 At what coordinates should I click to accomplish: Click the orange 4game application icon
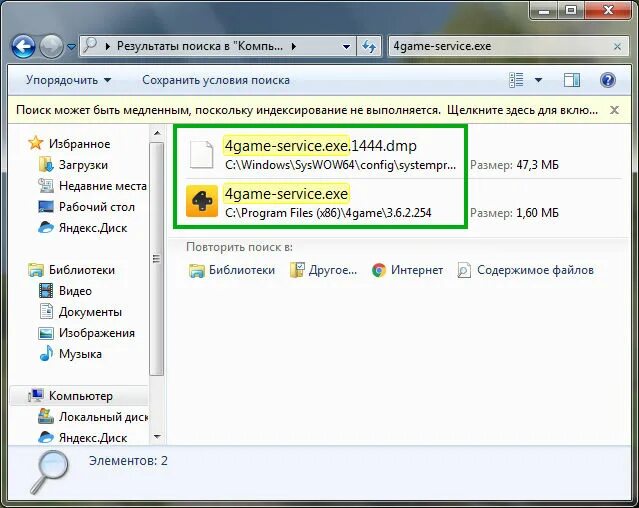(x=202, y=201)
